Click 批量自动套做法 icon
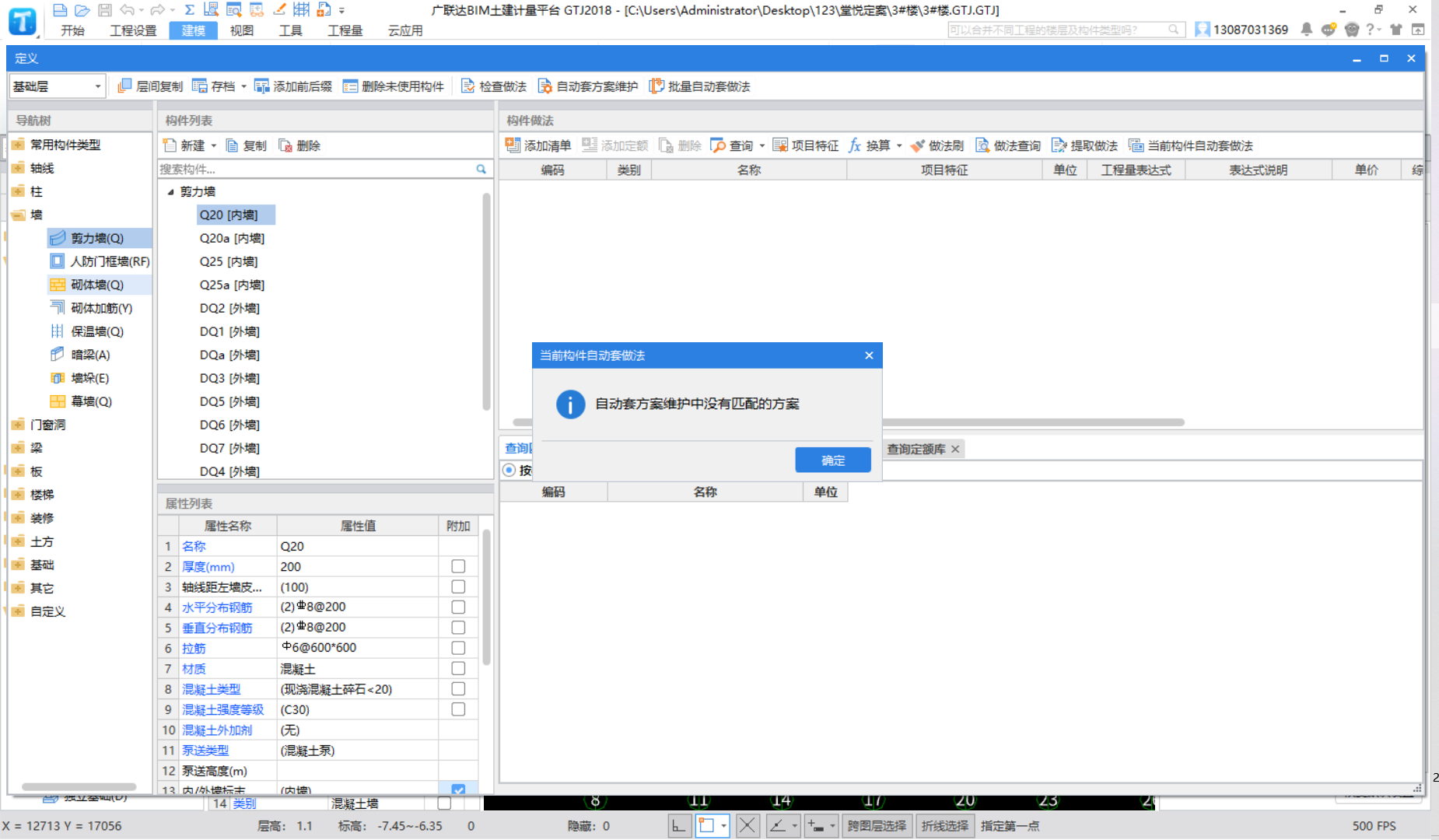Screen dimensions: 1439x840 (656, 86)
